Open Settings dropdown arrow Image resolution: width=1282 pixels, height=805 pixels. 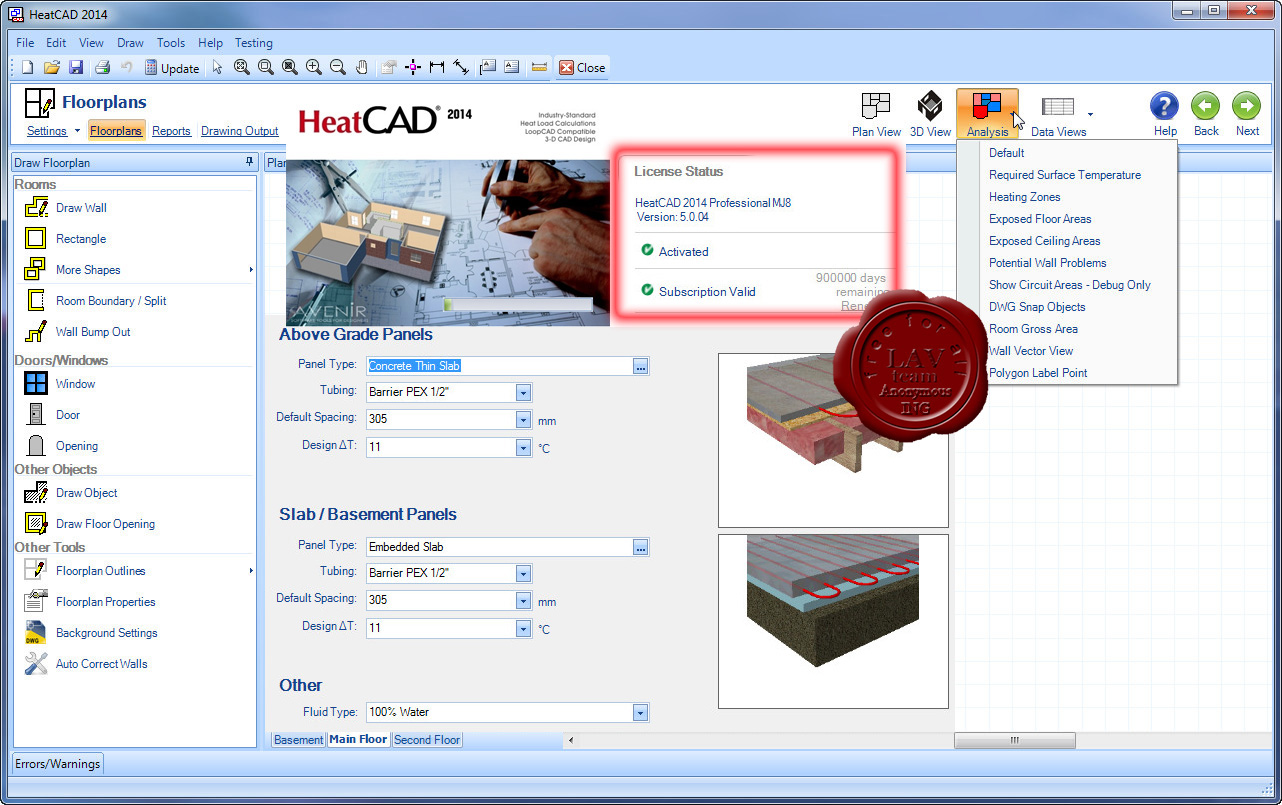(x=76, y=132)
